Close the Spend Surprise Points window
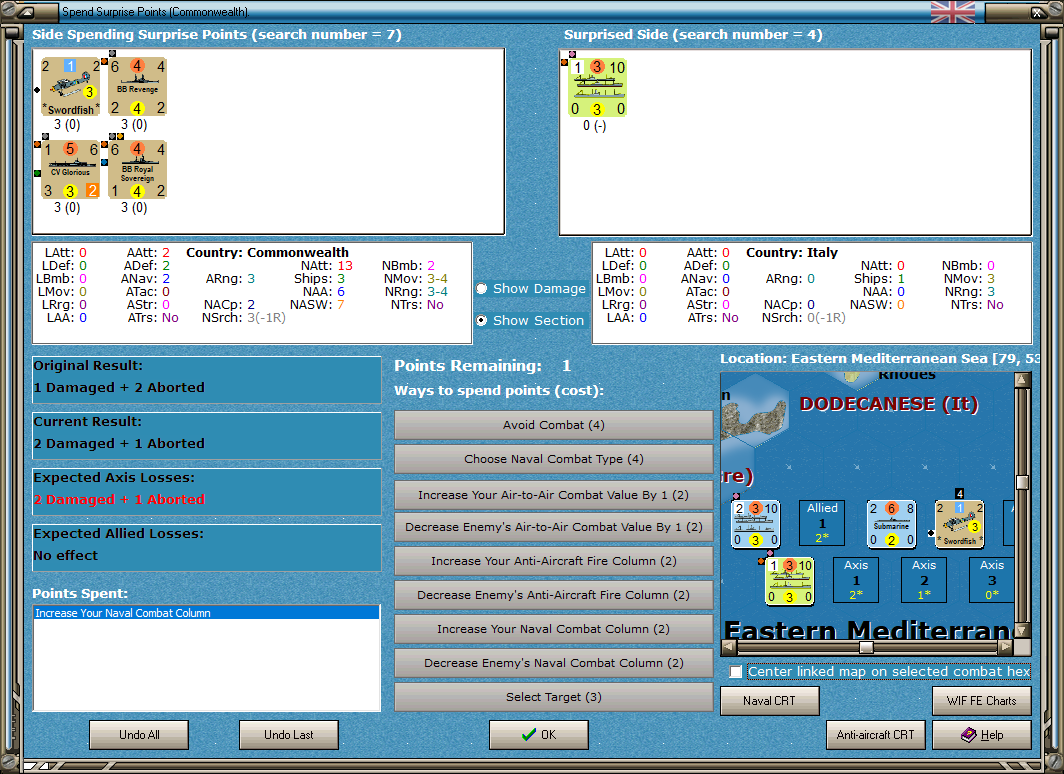This screenshot has width=1064, height=774. (1038, 12)
